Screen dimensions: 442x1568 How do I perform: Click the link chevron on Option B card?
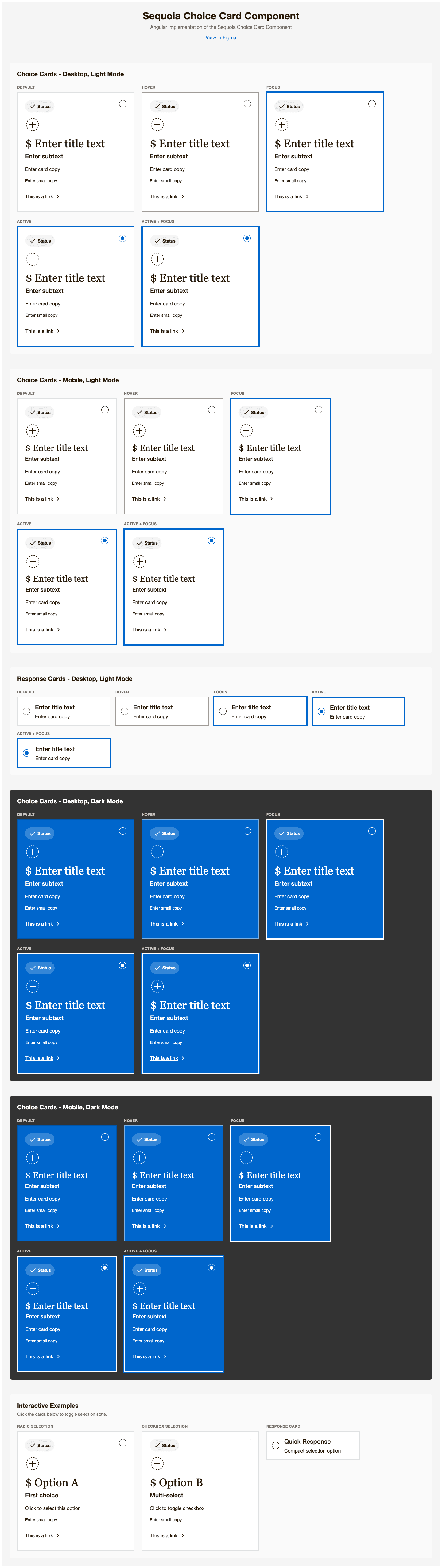click(183, 1536)
